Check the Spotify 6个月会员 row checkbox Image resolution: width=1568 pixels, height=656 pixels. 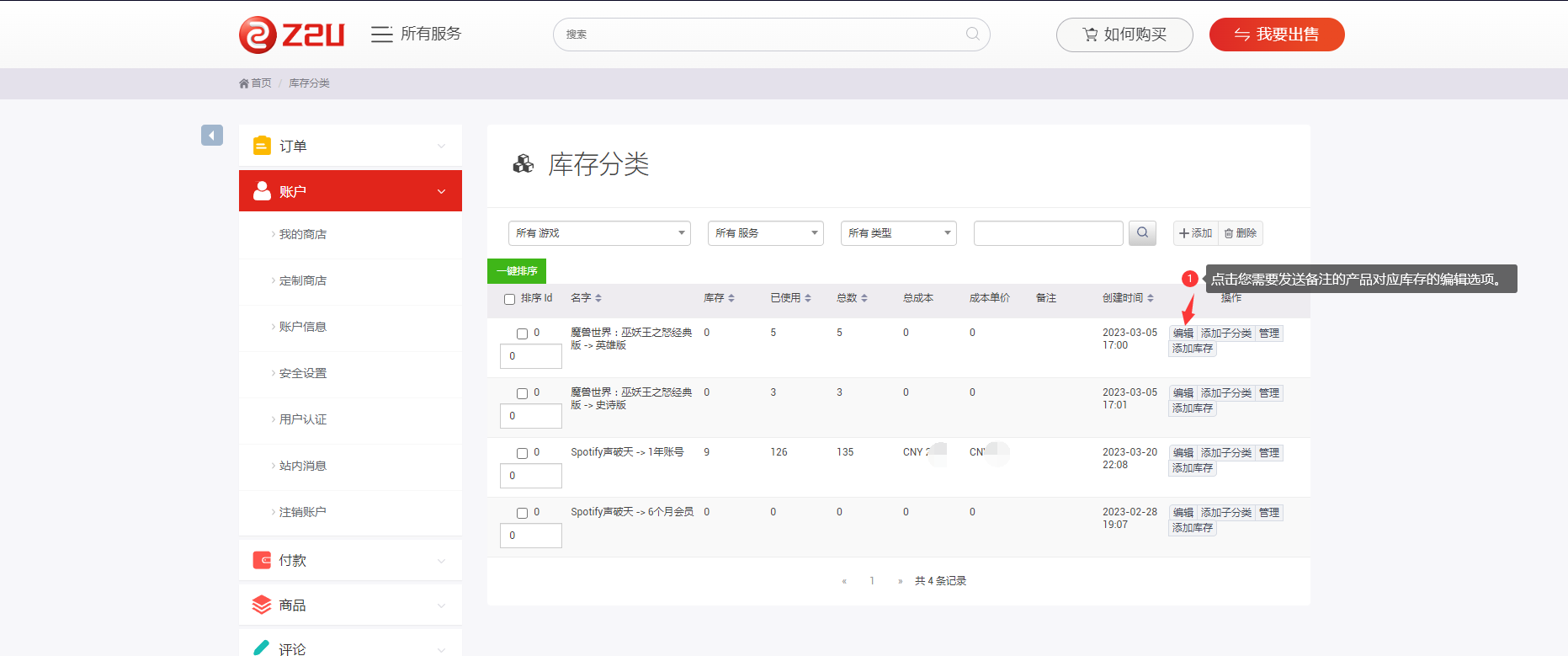click(522, 513)
